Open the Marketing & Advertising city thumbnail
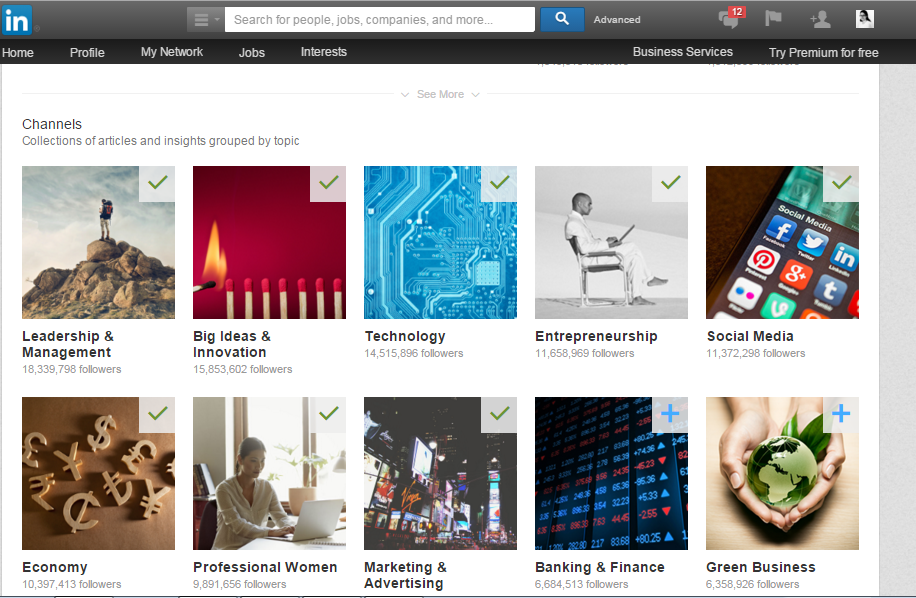The image size is (916, 598). (440, 474)
